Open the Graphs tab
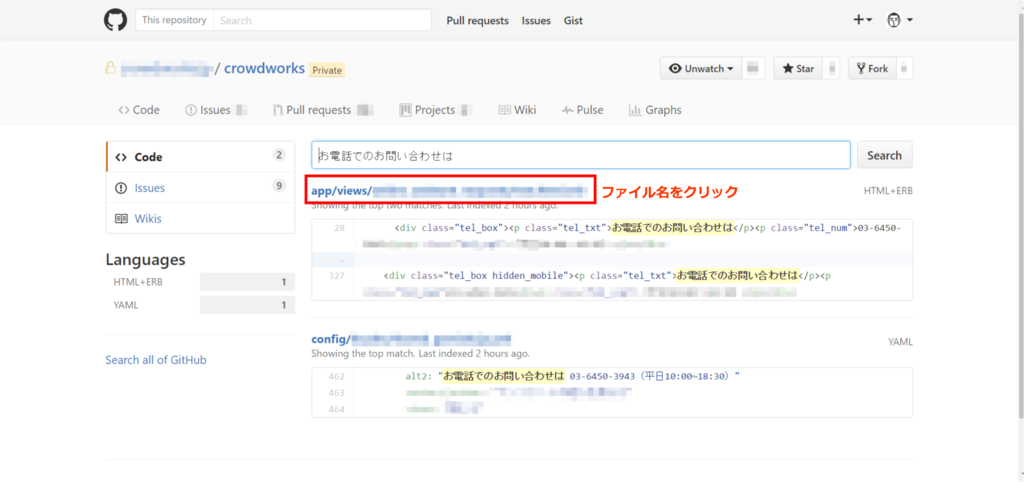This screenshot has width=1024, height=482. (655, 110)
